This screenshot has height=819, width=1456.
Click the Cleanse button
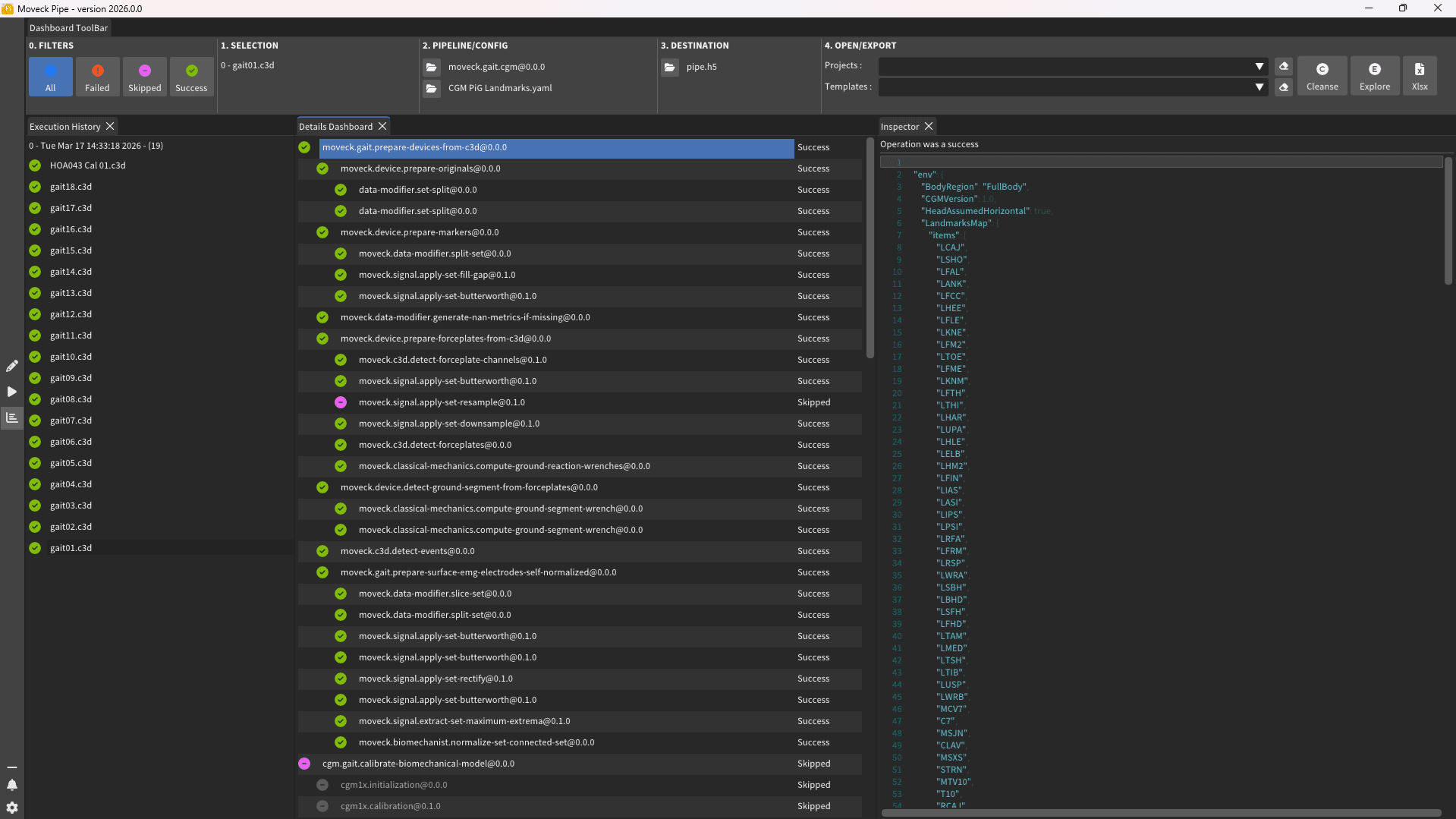(1322, 76)
